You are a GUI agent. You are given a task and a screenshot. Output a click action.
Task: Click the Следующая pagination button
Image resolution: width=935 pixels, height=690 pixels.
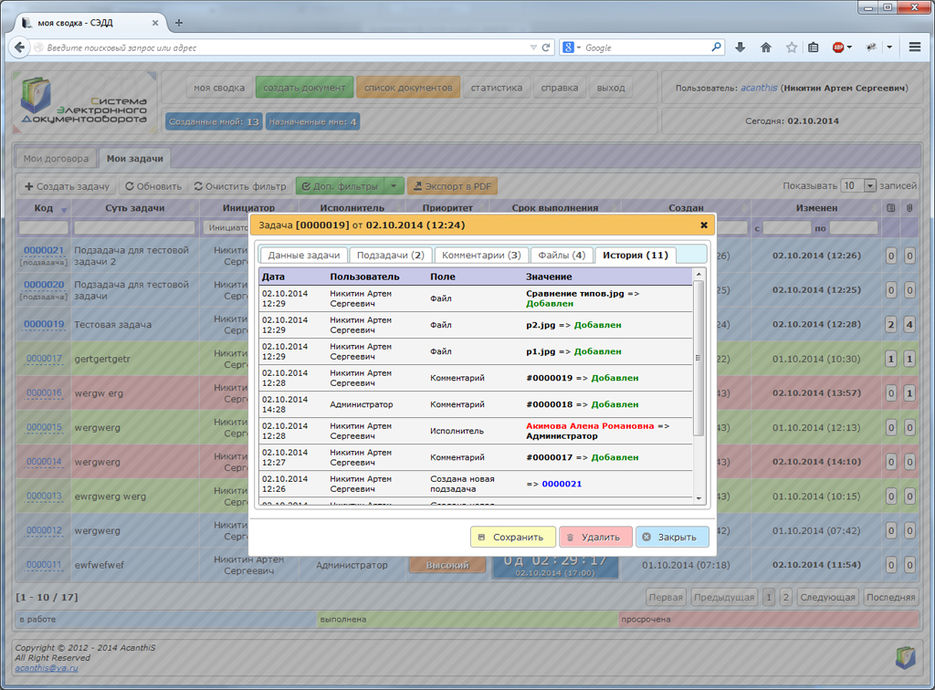tap(827, 597)
